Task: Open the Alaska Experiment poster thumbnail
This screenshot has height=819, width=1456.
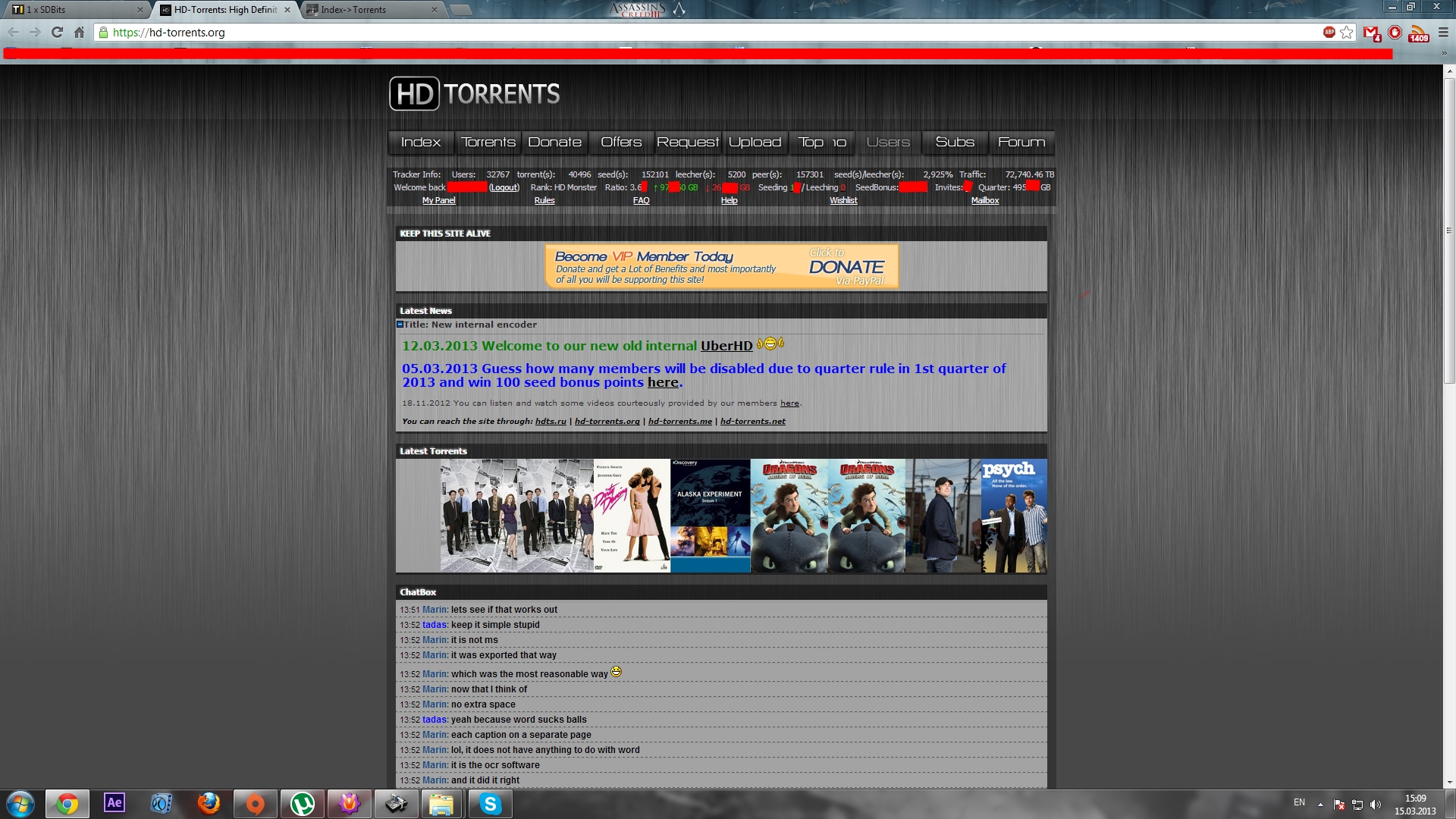Action: (710, 516)
